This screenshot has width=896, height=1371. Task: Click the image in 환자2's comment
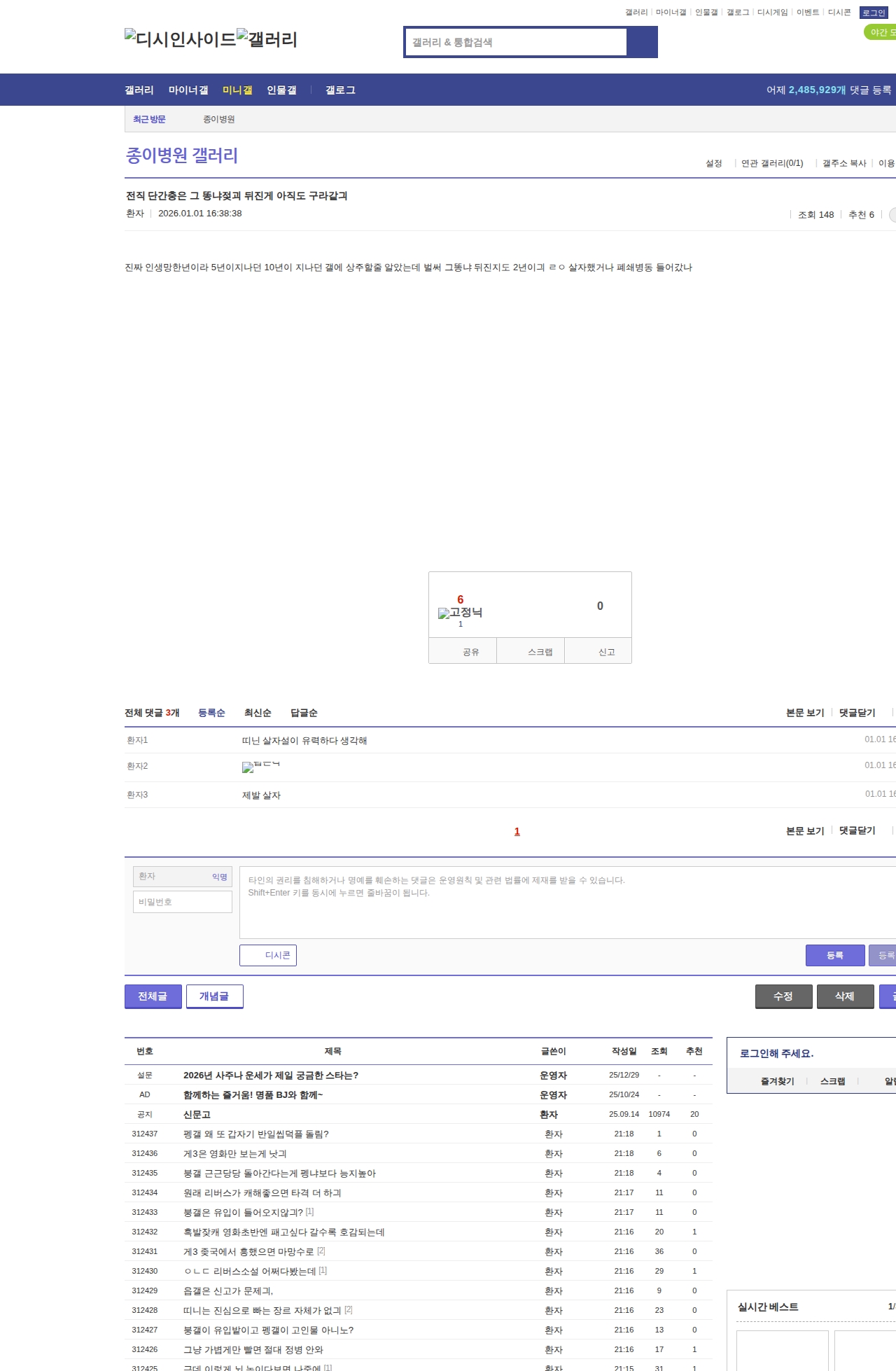[x=260, y=767]
